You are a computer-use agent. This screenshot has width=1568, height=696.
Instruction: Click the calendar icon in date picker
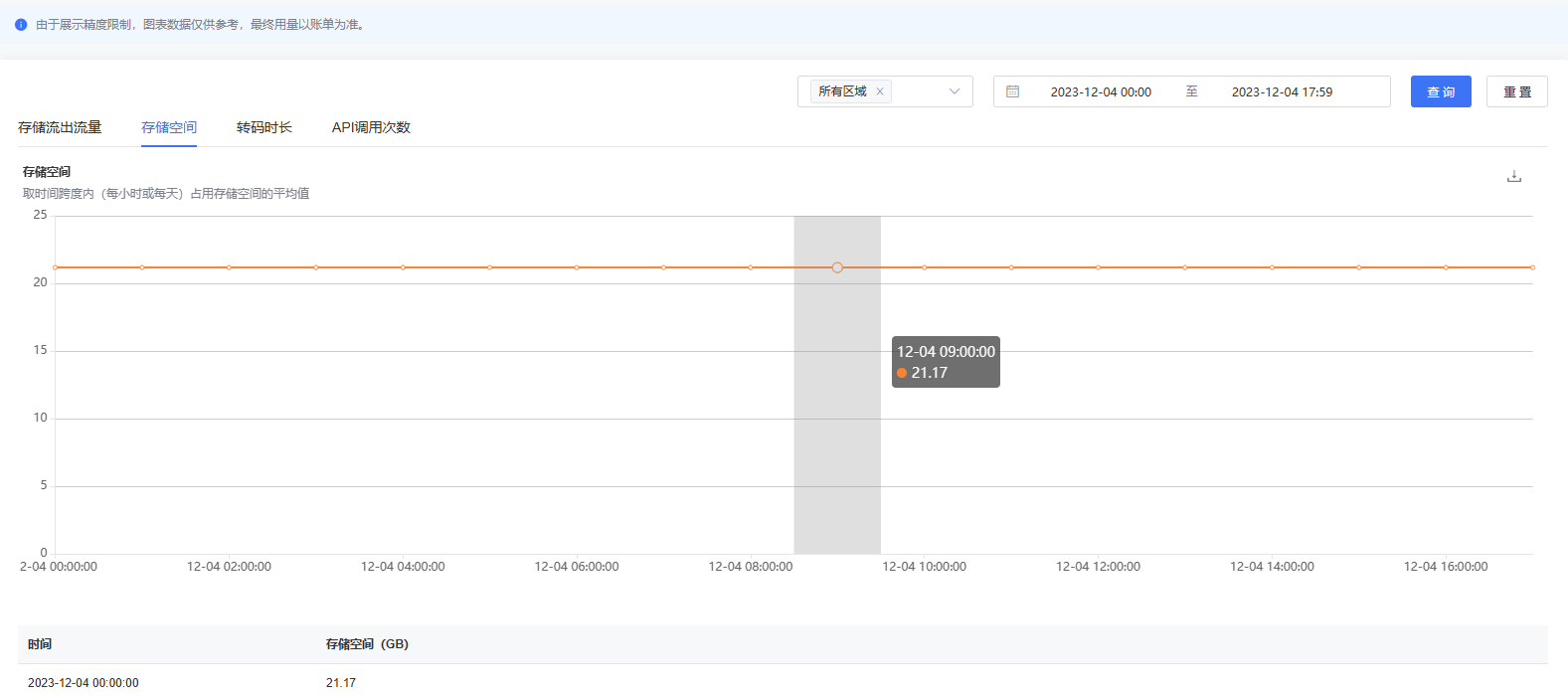pos(1012,91)
